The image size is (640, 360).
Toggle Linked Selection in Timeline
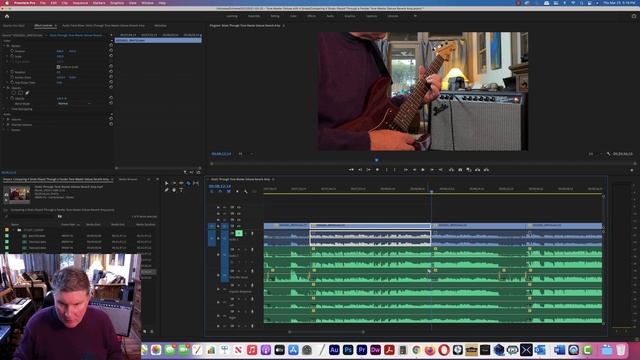229,191
